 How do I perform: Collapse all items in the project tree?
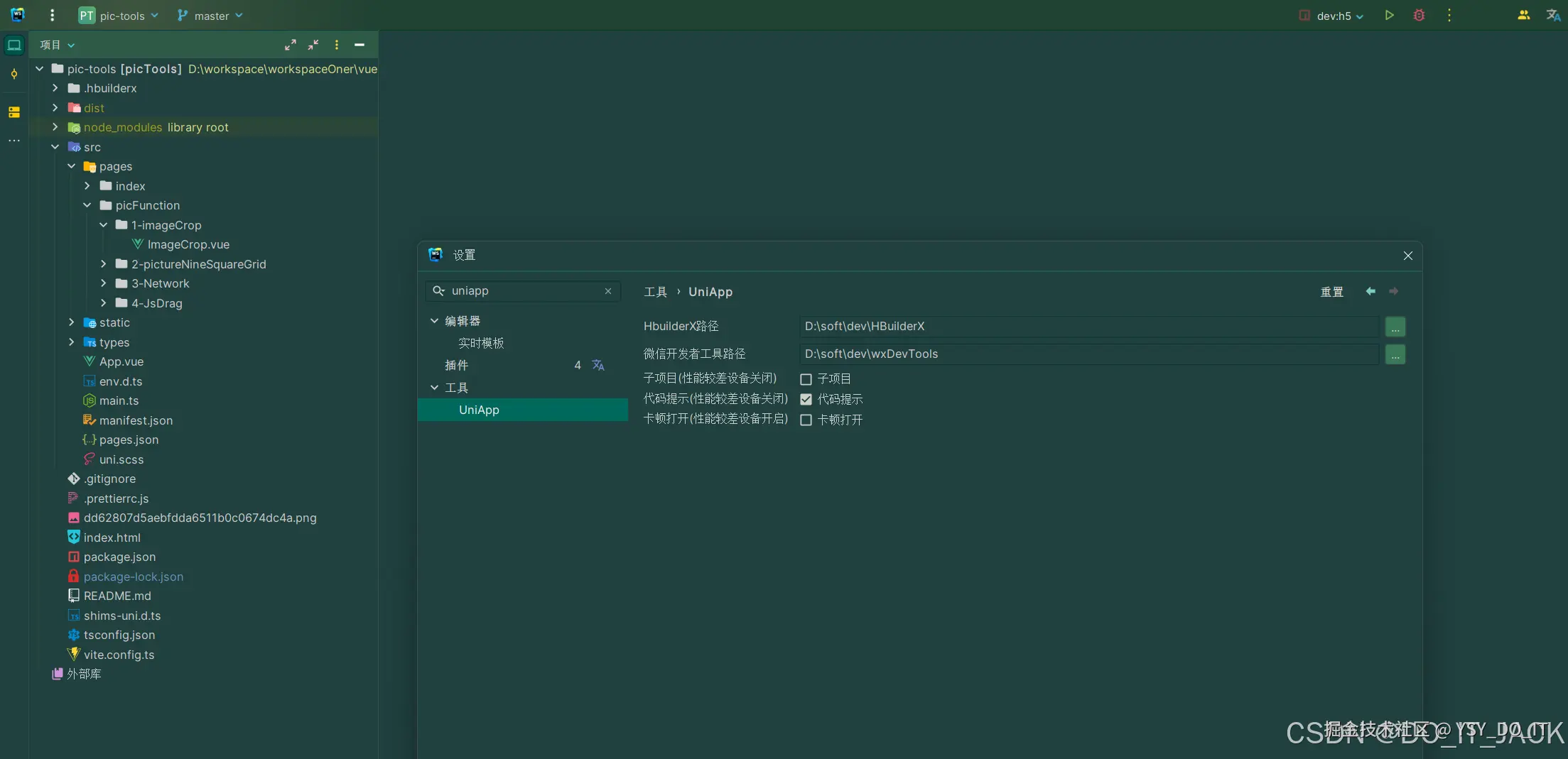point(313,45)
